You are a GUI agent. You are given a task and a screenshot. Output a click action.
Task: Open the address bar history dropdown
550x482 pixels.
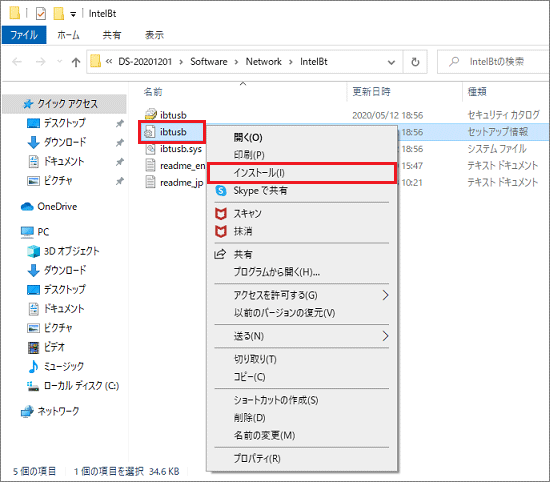tap(391, 62)
